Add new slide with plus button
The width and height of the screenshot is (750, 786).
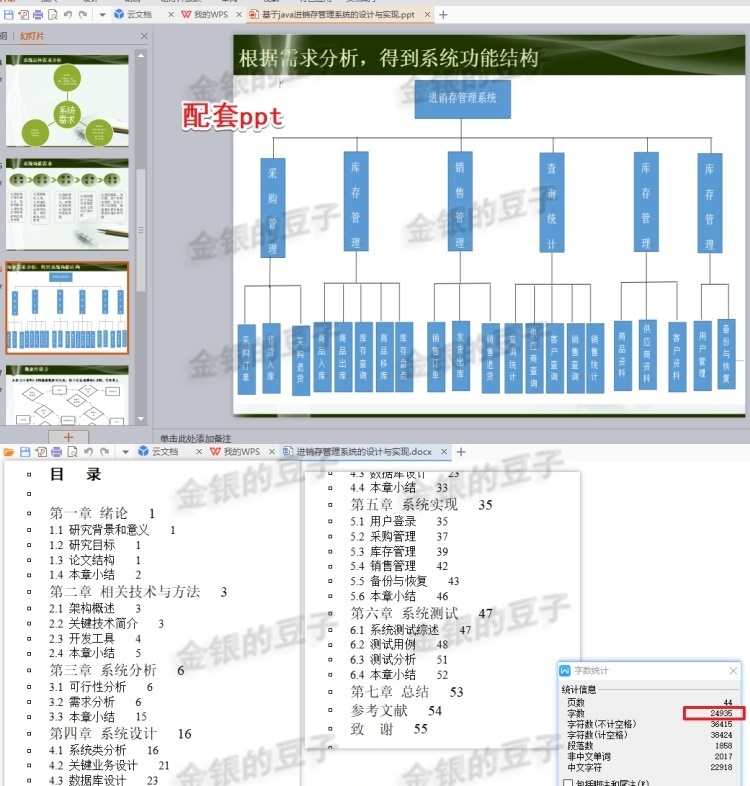pos(69,437)
